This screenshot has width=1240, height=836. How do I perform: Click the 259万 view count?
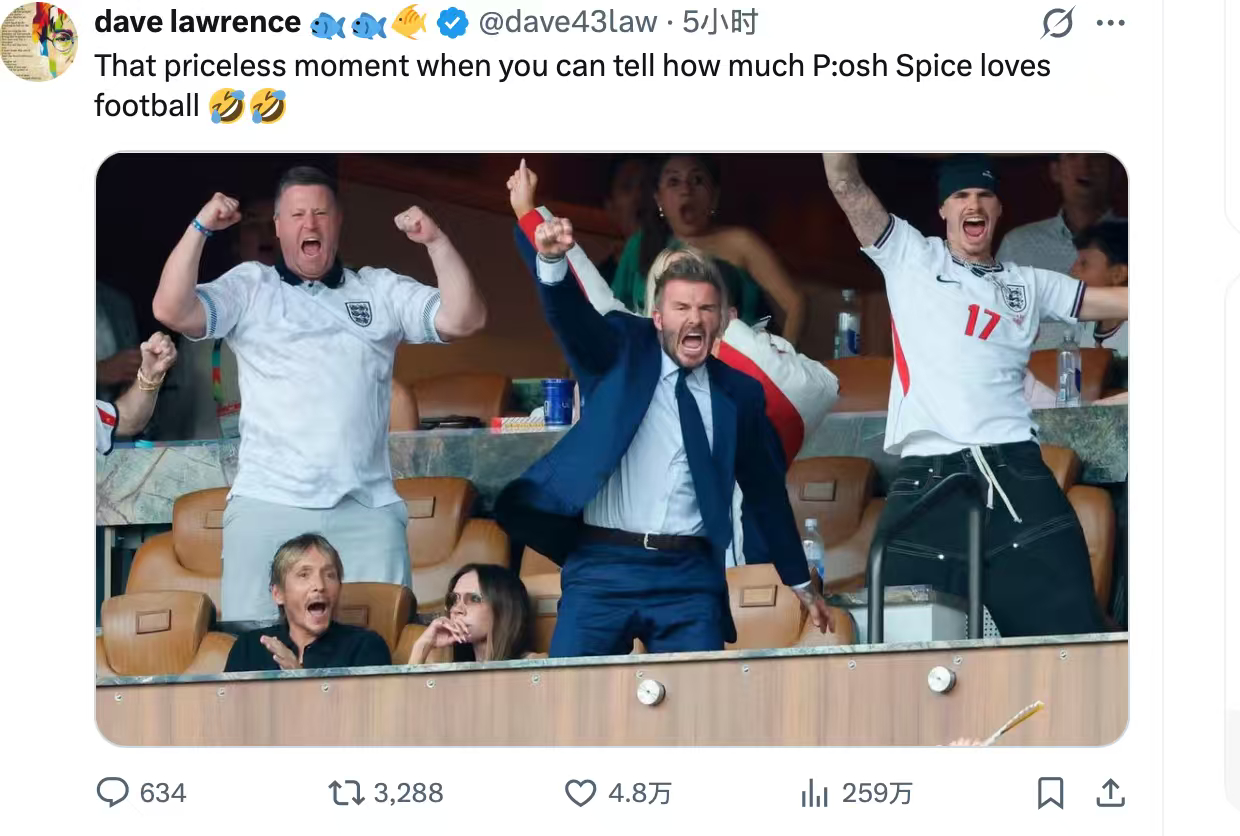[877, 793]
